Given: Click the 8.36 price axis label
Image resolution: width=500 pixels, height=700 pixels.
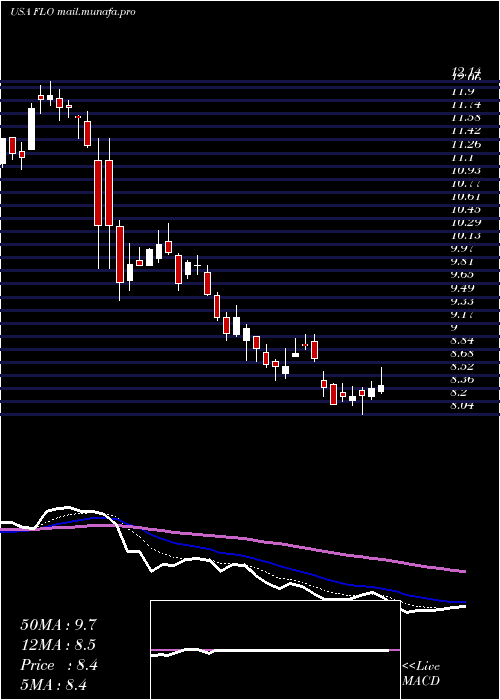Looking at the screenshot, I should tap(463, 379).
